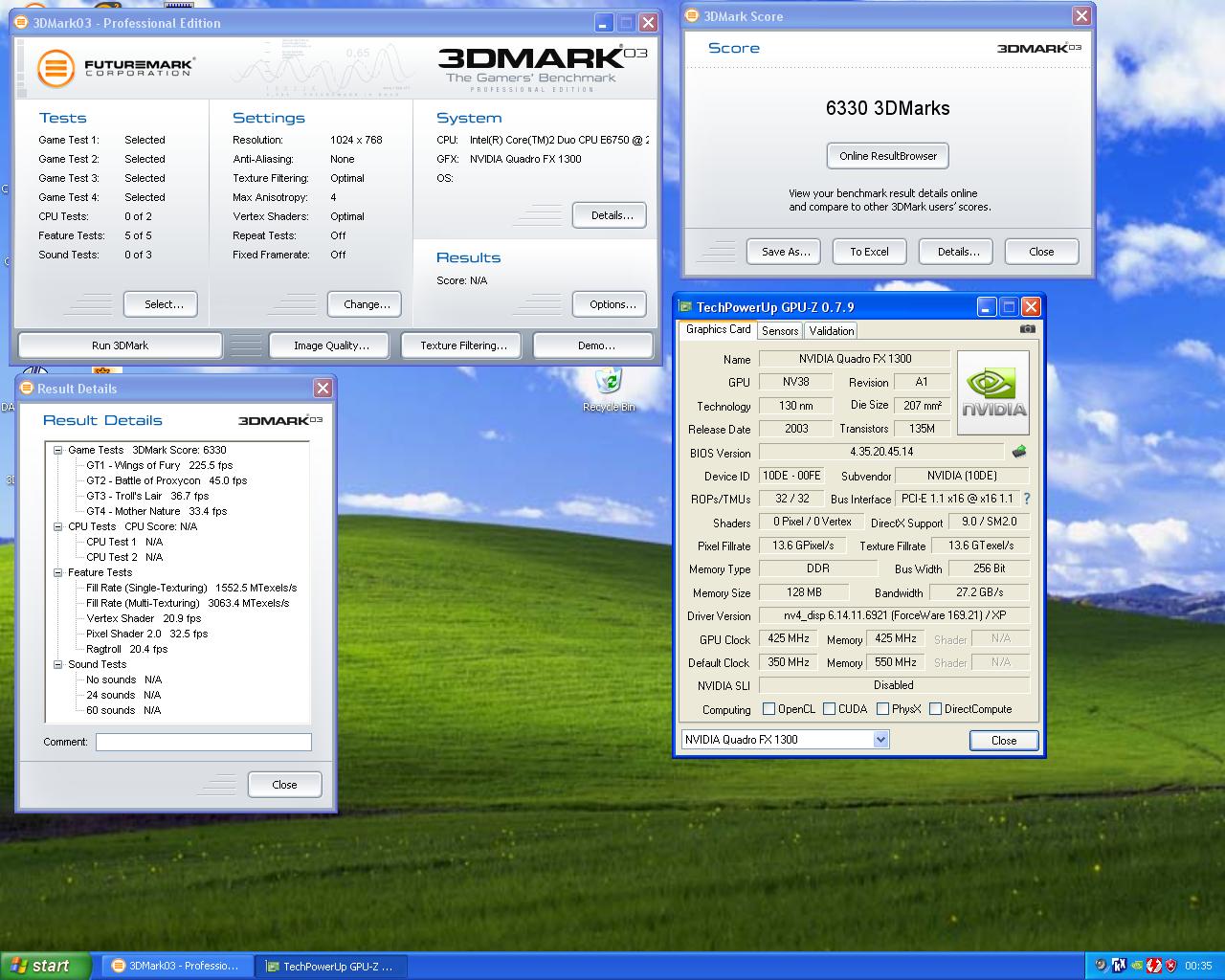Click the GPU-Z title bar icon
Screen dimensions: 1225x980
pos(685,307)
